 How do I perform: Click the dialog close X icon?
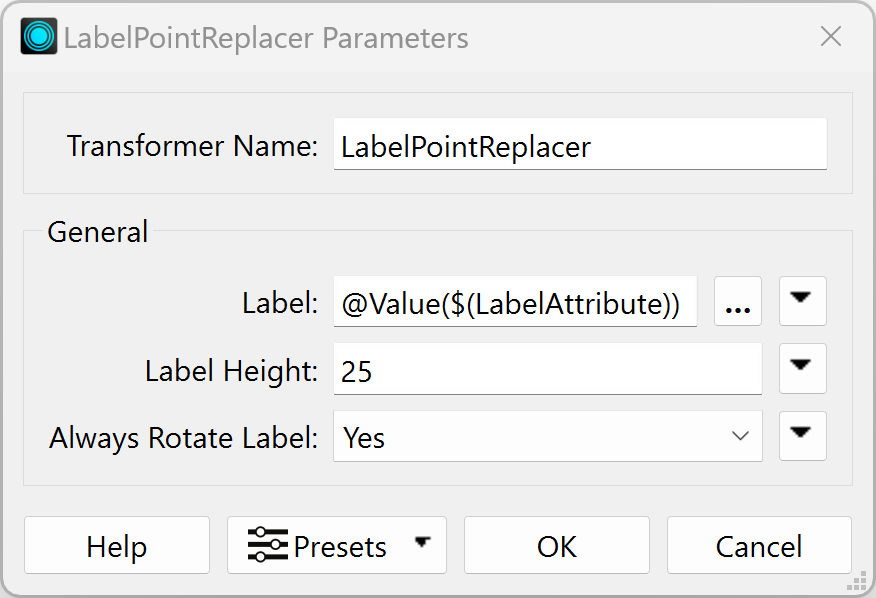[x=831, y=37]
